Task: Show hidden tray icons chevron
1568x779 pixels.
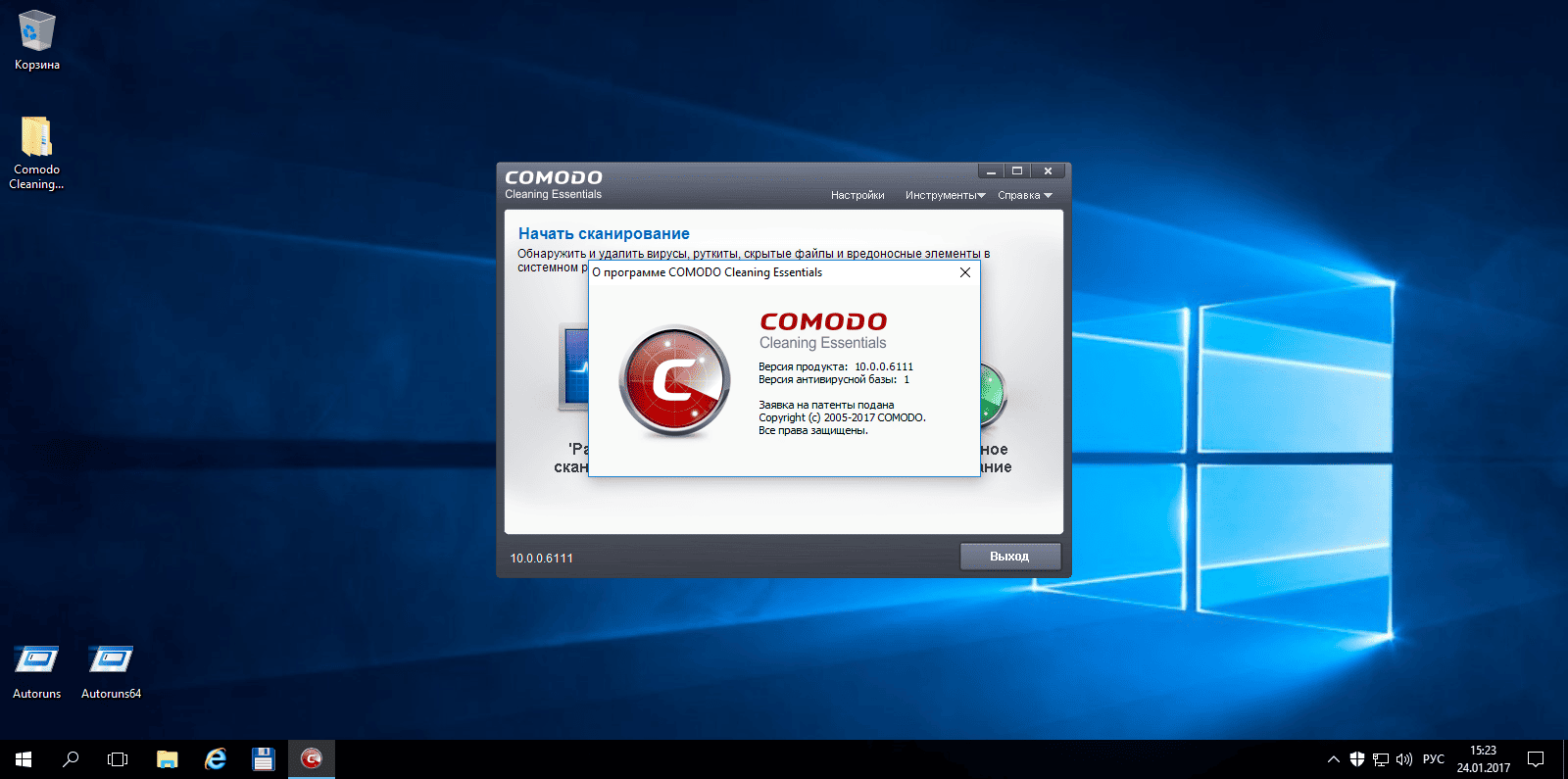Action: (1334, 759)
